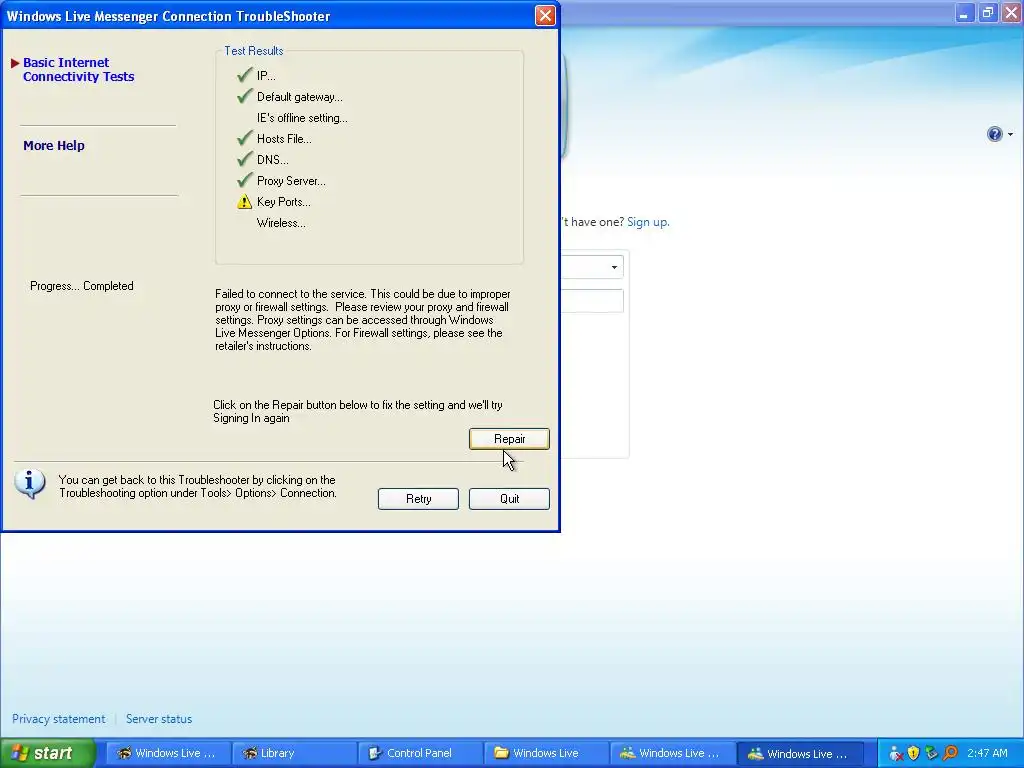
Task: Quit the connection troubleshooter
Action: [x=509, y=499]
